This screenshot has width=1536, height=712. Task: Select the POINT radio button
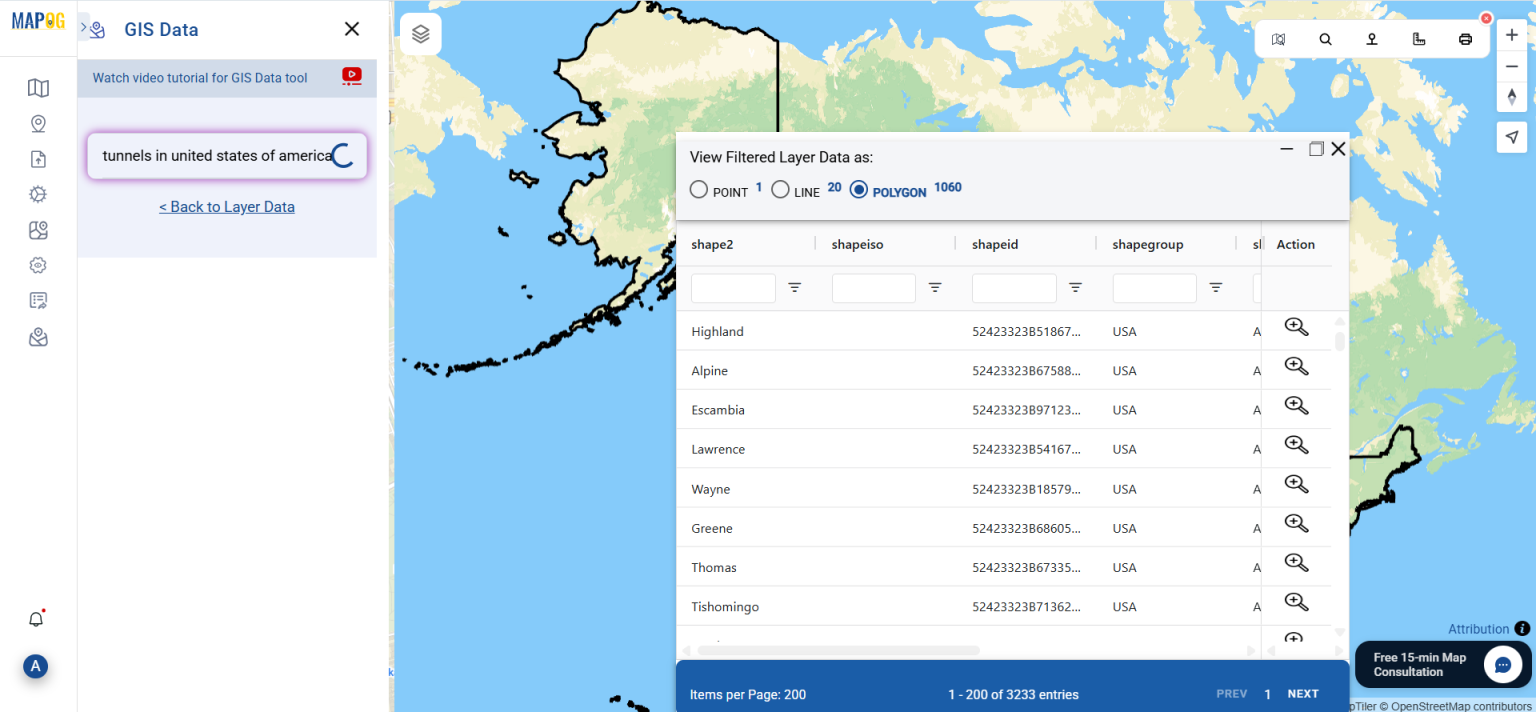click(698, 189)
